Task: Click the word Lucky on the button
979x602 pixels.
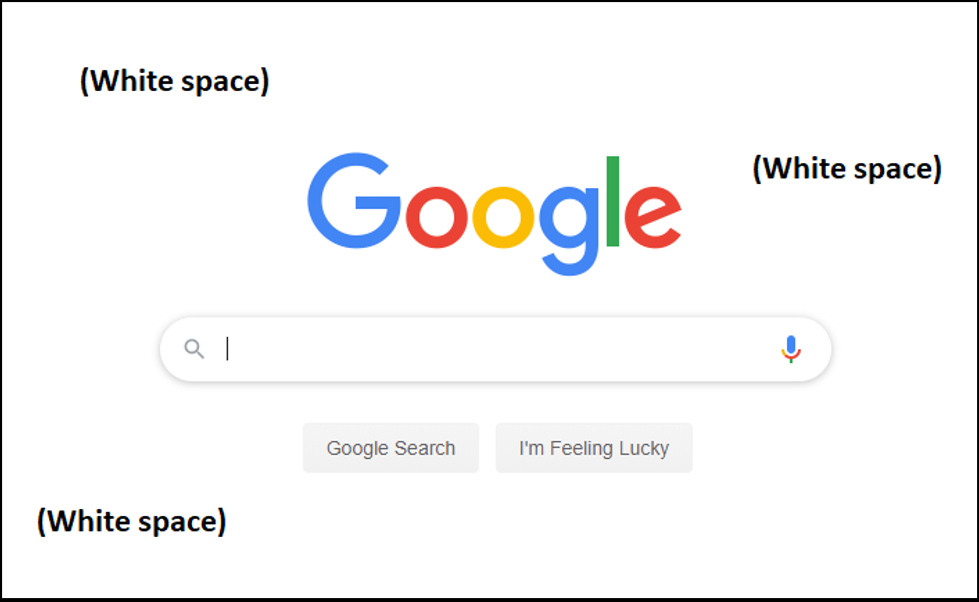Action: click(x=643, y=449)
